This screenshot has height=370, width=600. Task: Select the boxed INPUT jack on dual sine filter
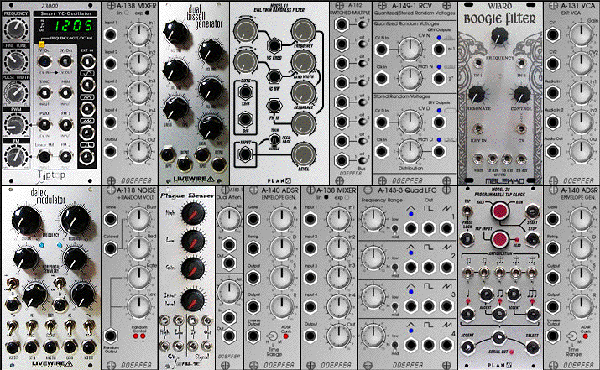(245, 154)
